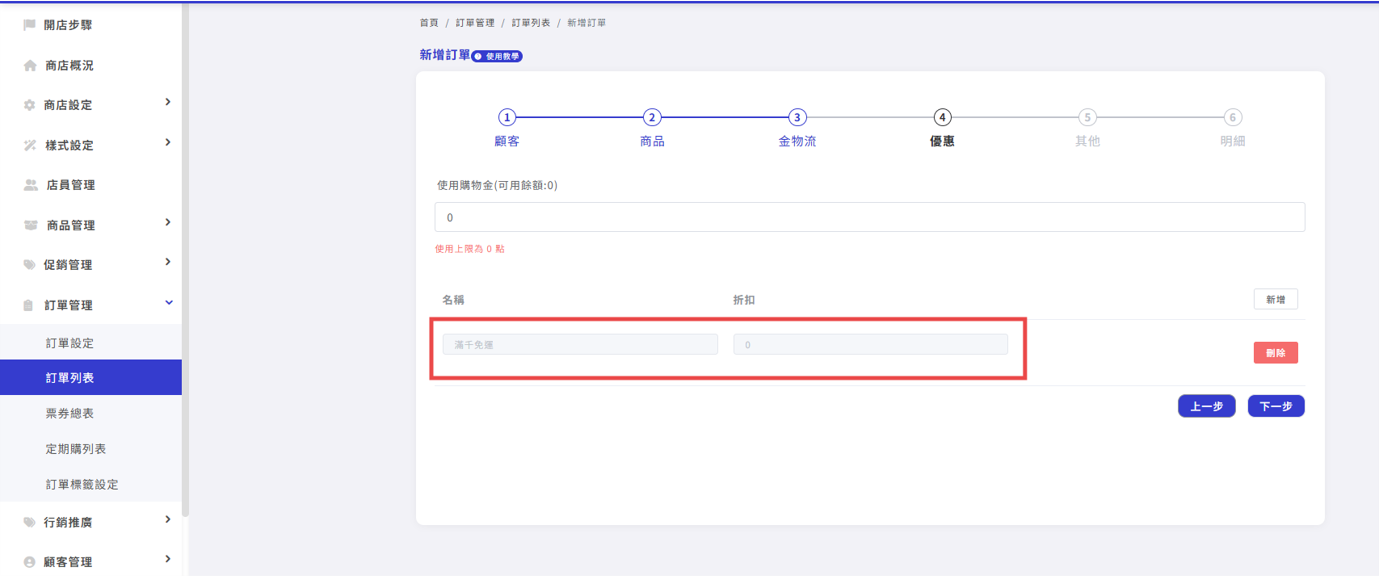
Task: Go to step 3 金物流 circle
Action: [x=797, y=117]
